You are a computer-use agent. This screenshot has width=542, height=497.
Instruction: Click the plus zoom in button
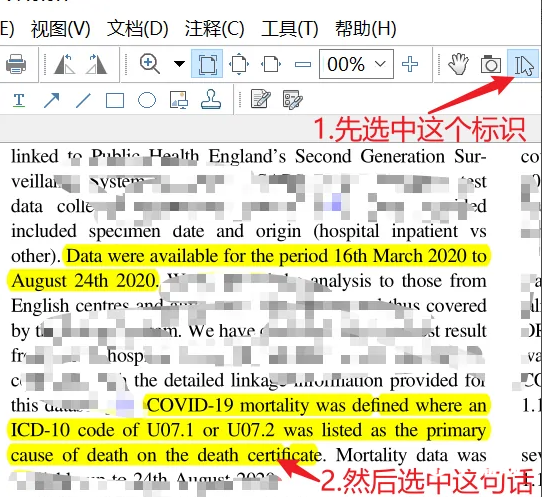click(410, 64)
